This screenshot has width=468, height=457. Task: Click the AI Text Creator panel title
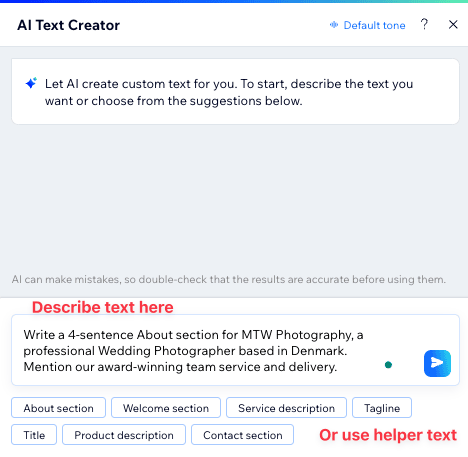point(68,25)
